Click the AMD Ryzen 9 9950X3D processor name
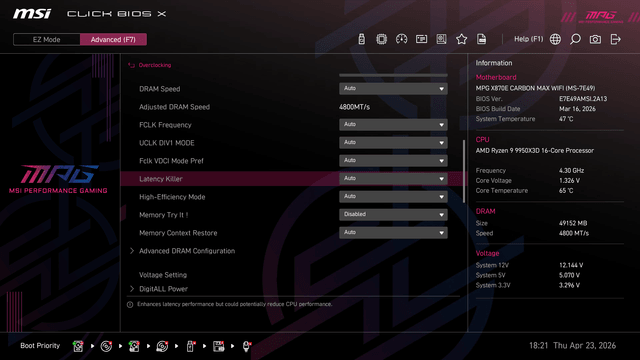 click(x=535, y=151)
